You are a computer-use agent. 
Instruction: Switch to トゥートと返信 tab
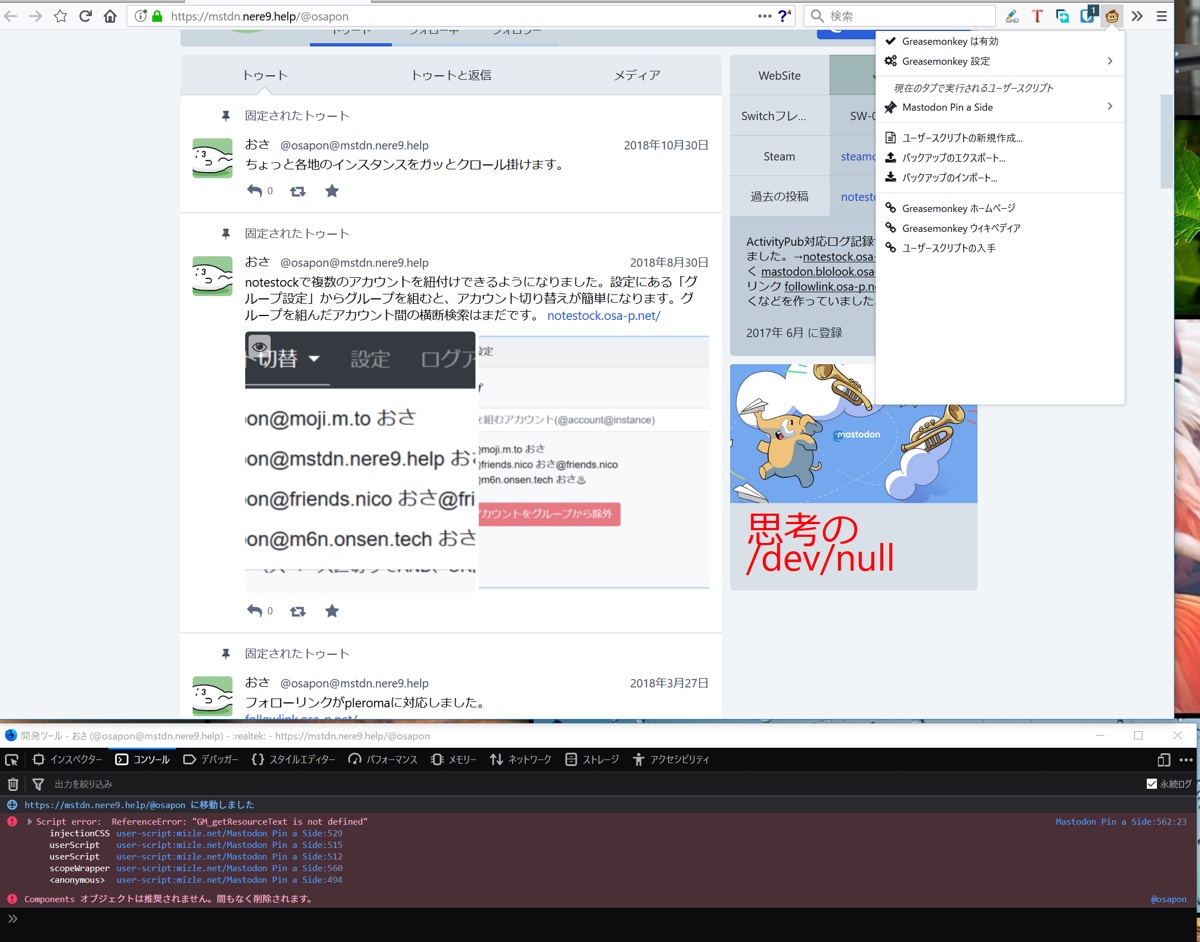(451, 75)
